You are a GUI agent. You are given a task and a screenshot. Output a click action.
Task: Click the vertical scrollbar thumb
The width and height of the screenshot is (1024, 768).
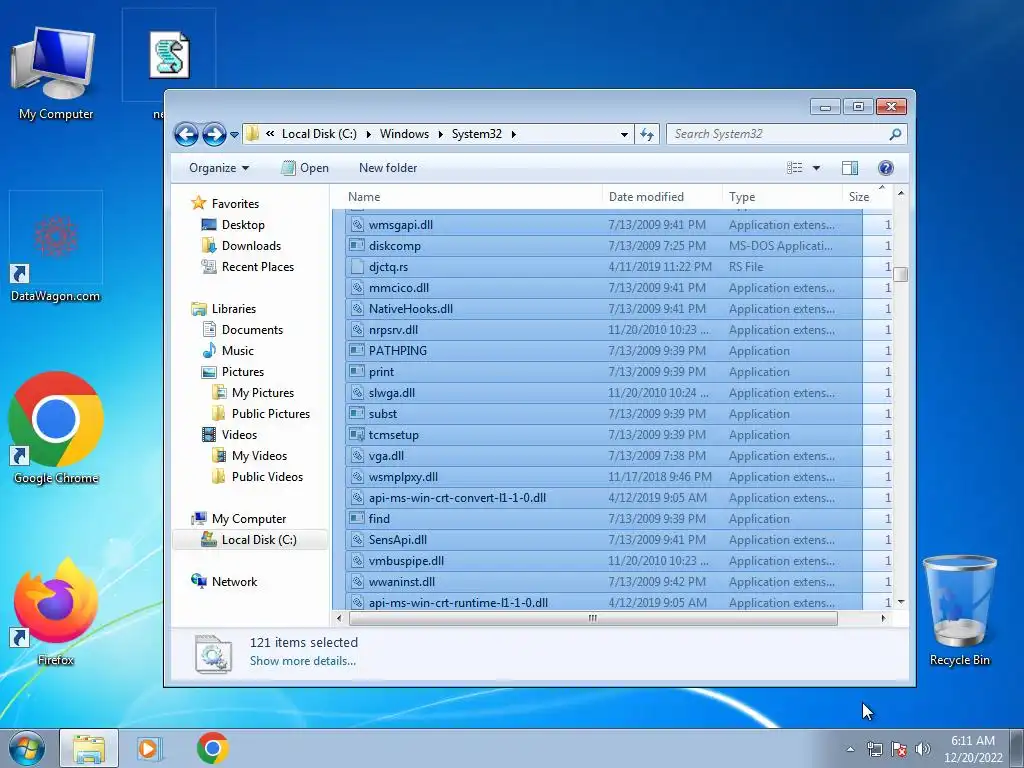click(x=901, y=274)
